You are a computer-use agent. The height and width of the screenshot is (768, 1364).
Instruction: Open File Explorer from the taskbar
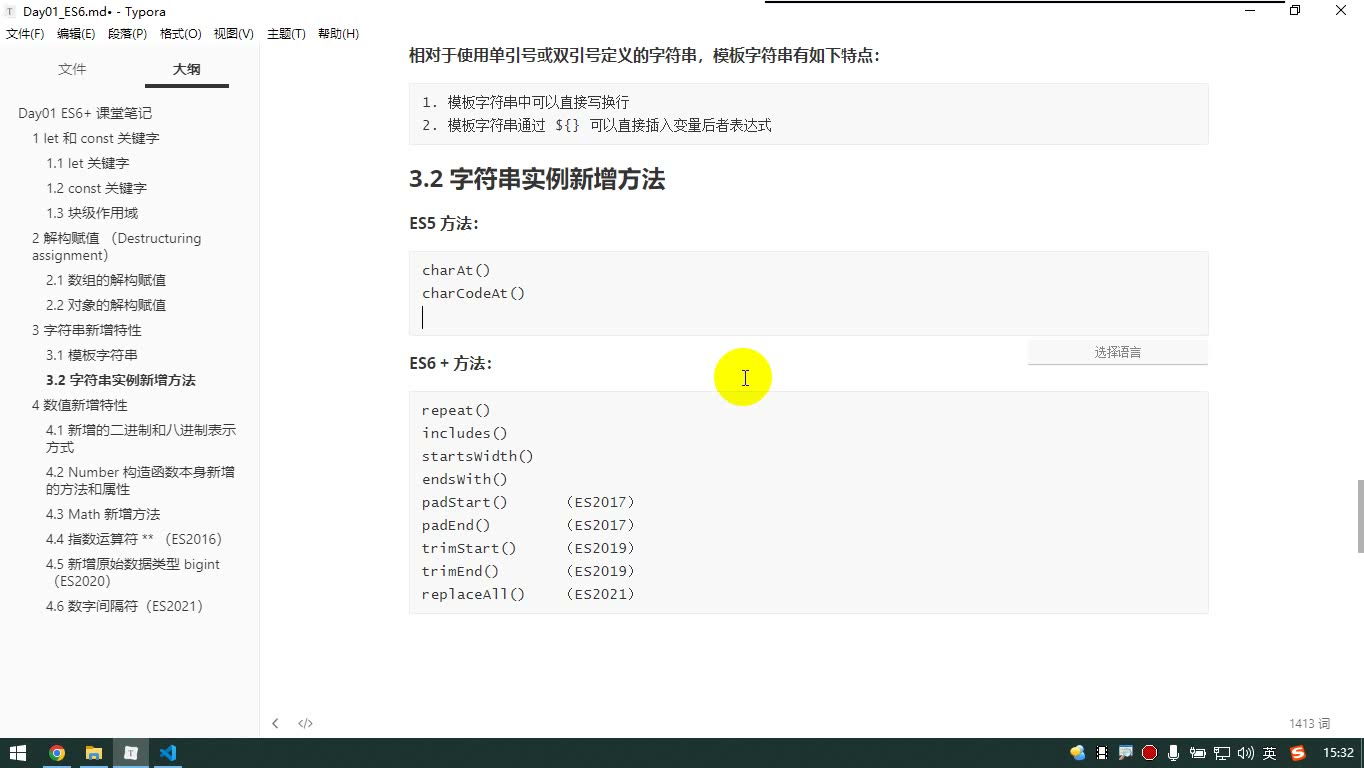(94, 753)
